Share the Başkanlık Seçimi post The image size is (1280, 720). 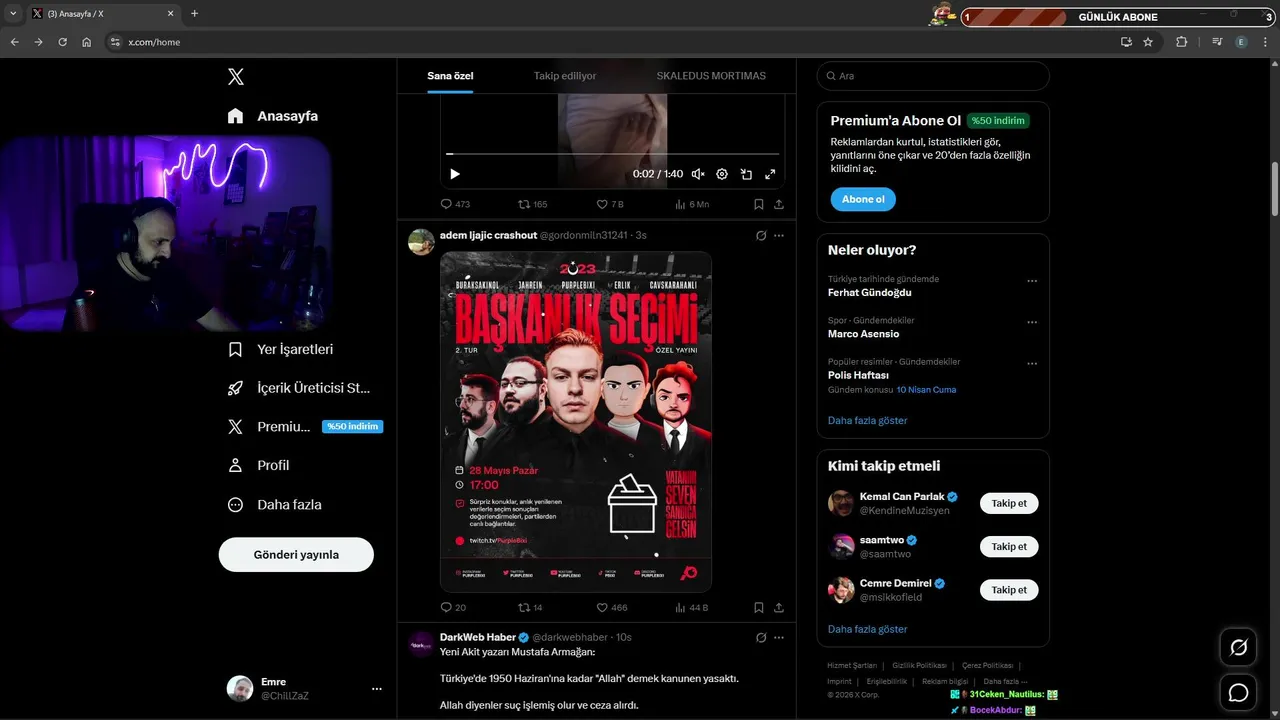tap(779, 607)
